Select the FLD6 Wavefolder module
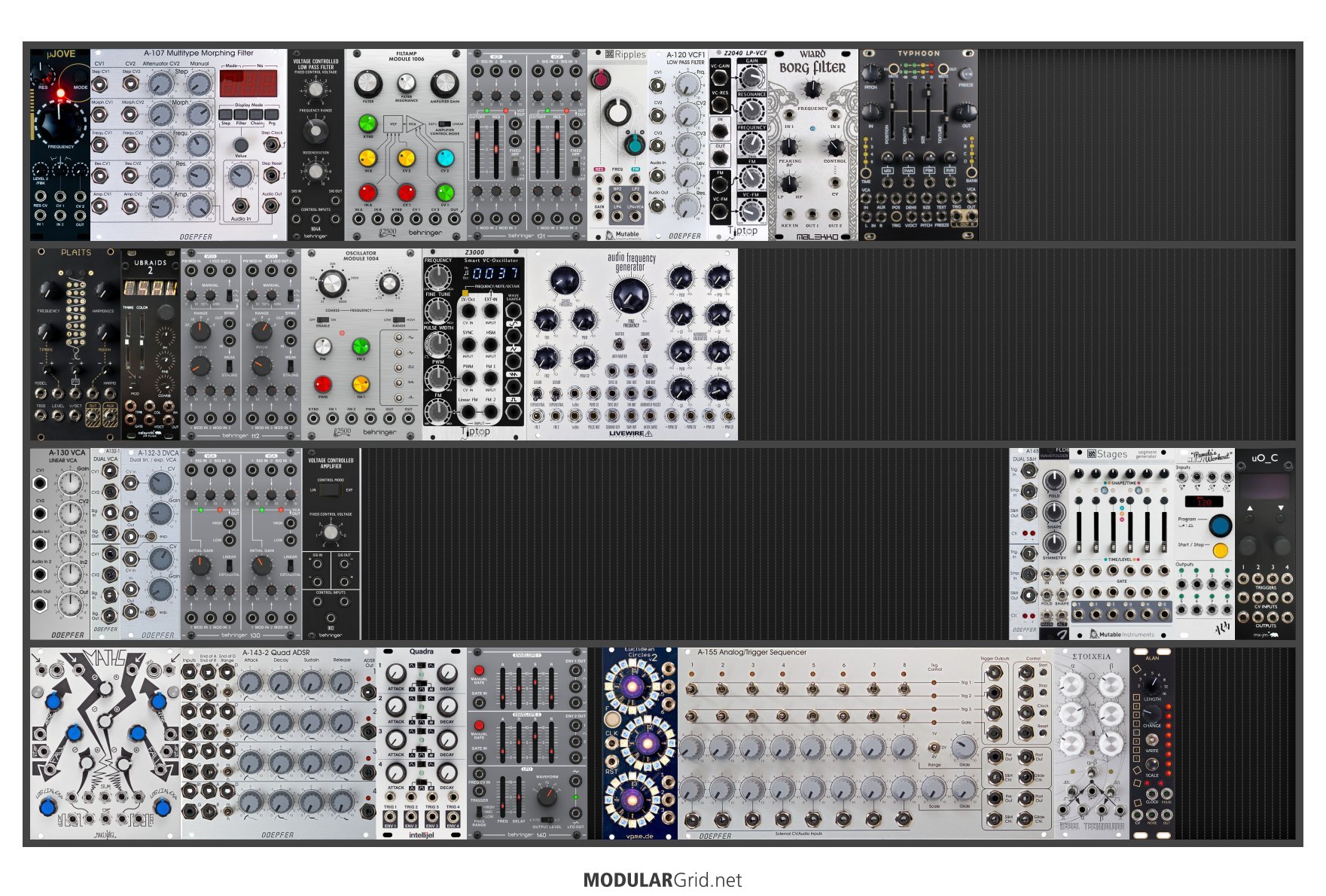This screenshot has width=1326, height=896. (1054, 544)
